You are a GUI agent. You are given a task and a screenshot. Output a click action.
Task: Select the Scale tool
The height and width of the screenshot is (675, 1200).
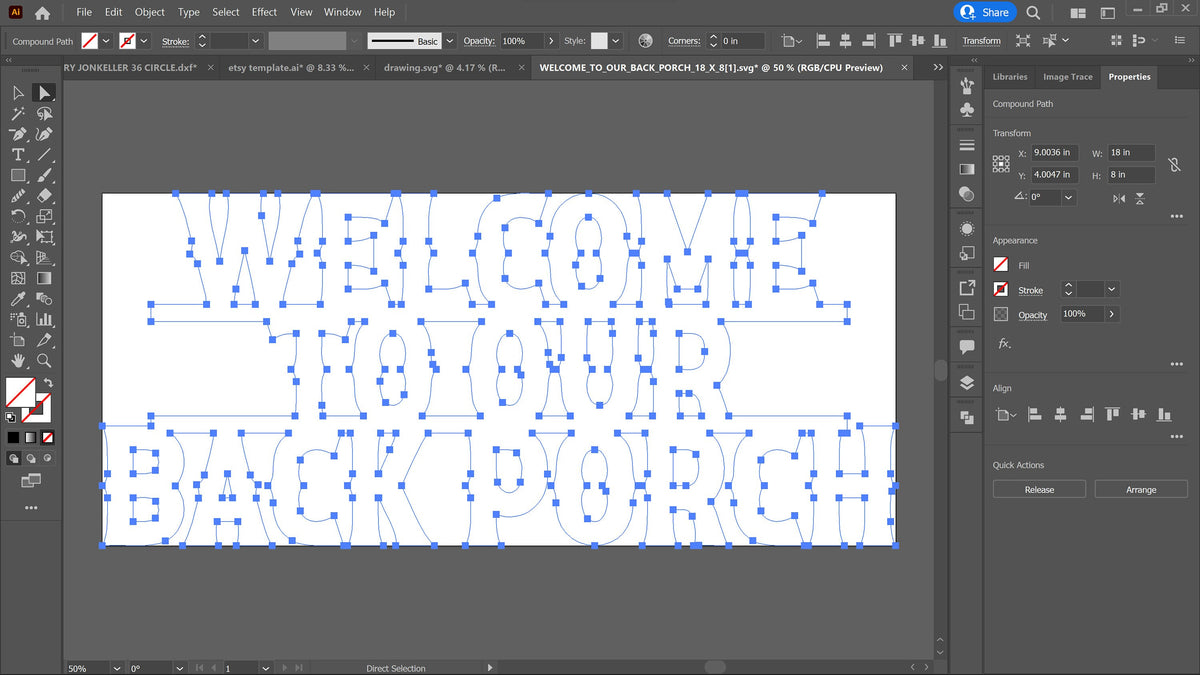coord(44,216)
